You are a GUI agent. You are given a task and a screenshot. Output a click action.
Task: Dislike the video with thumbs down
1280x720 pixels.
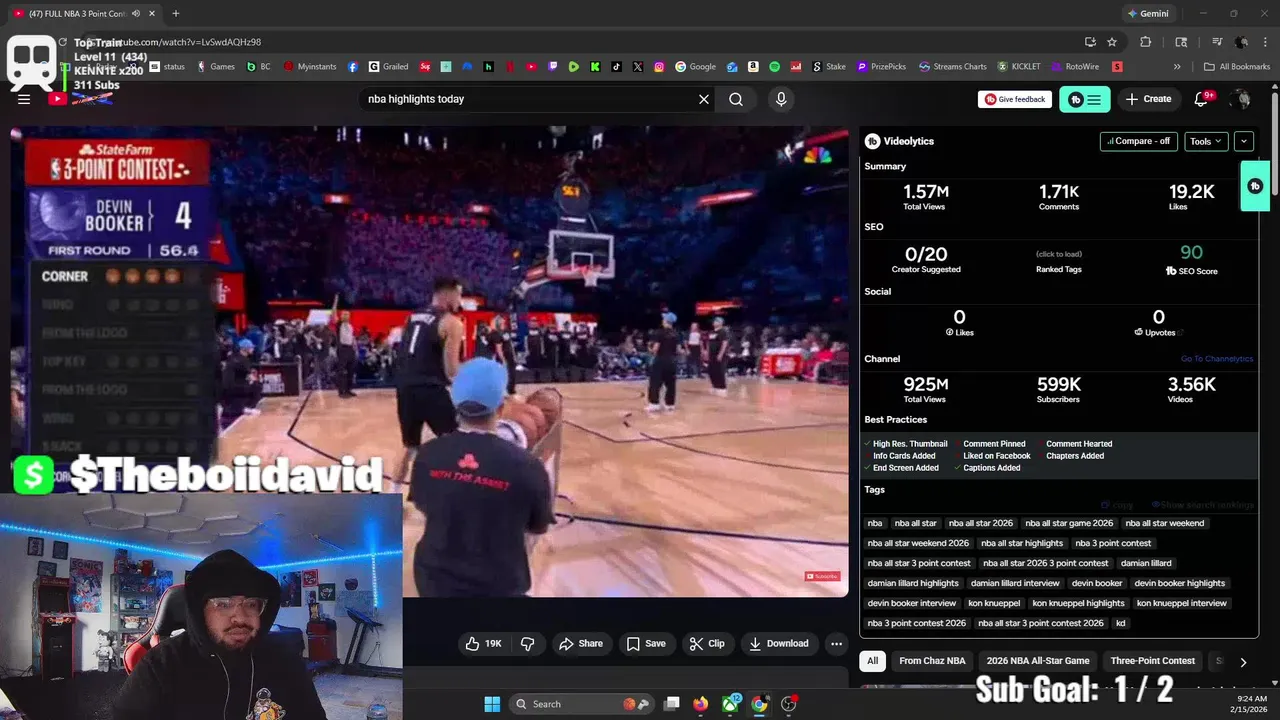coord(528,643)
